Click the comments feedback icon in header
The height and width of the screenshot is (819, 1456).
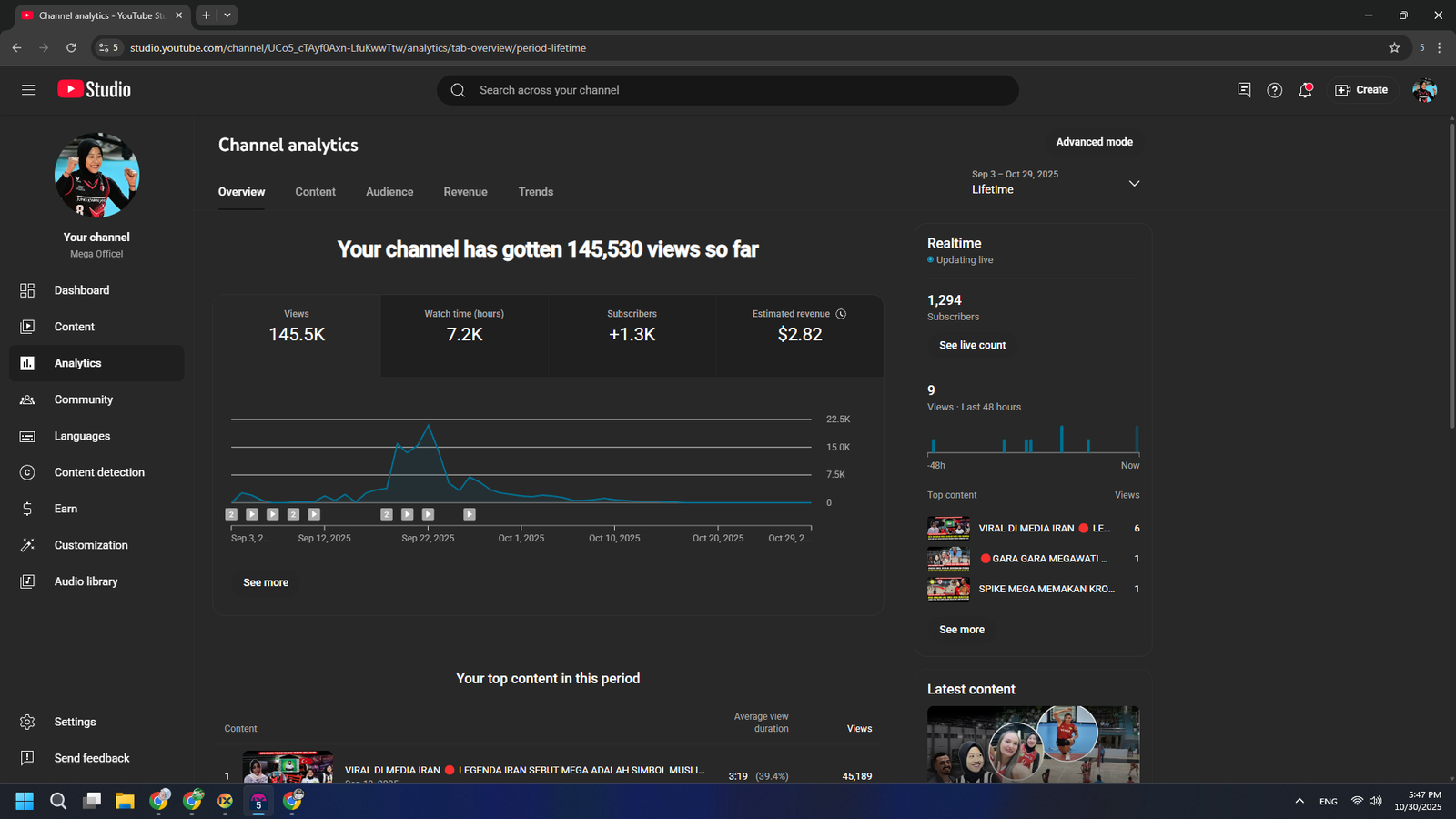1244,90
